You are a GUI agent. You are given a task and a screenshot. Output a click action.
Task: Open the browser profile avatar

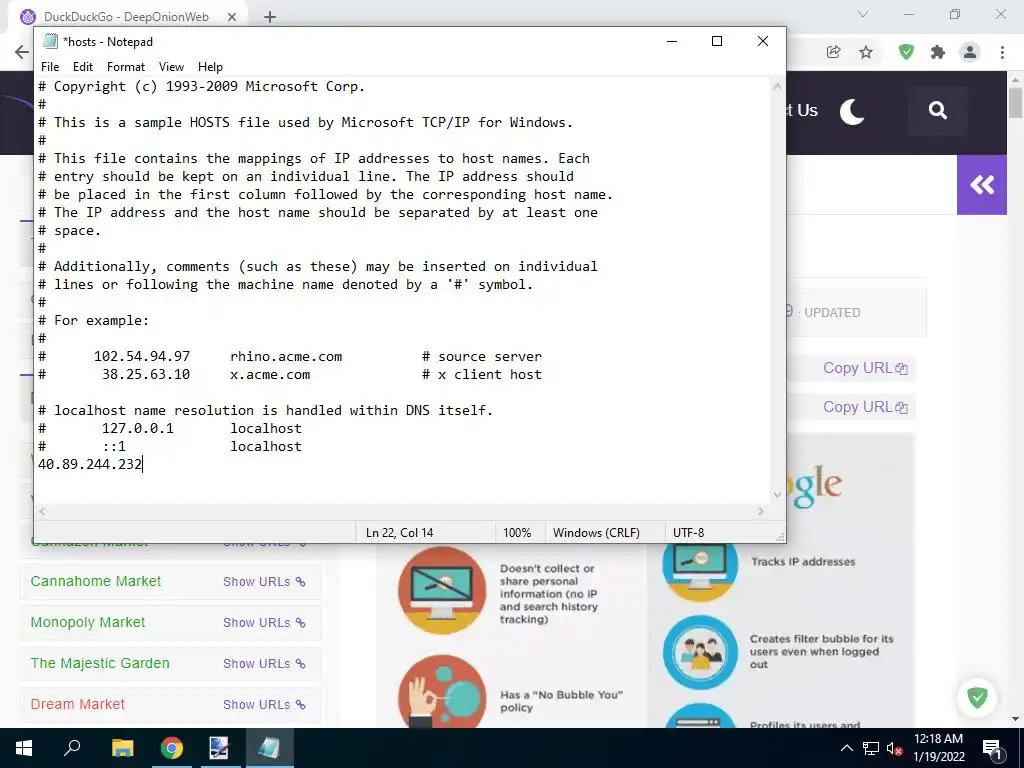click(970, 52)
